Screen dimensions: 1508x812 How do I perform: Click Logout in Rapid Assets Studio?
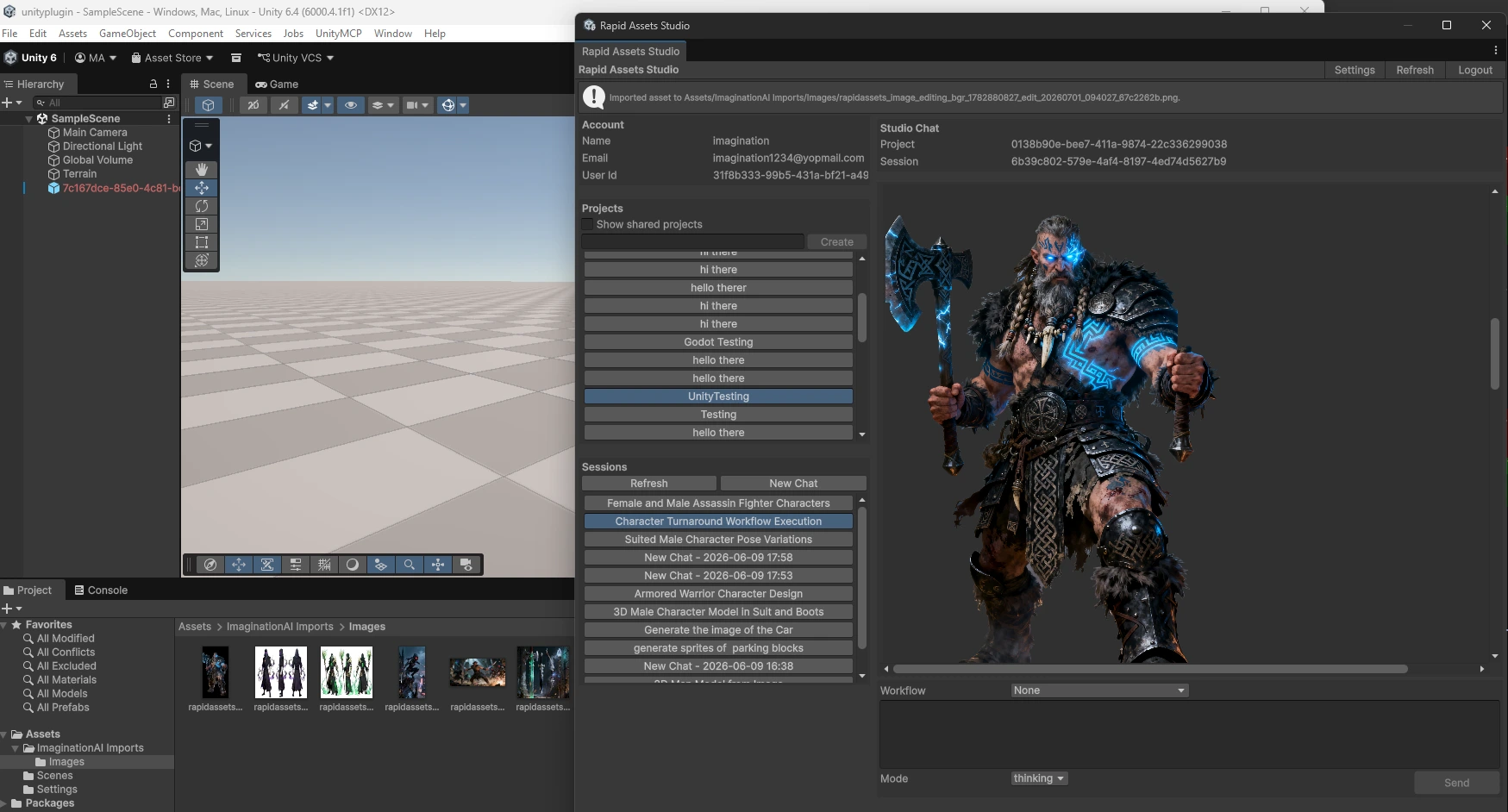coord(1475,70)
